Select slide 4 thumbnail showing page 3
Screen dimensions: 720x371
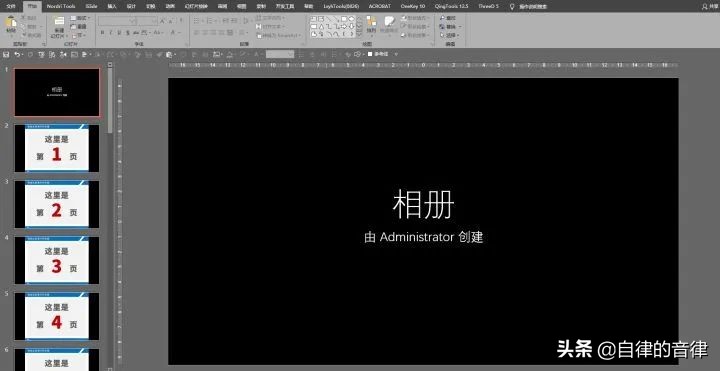coord(57,260)
